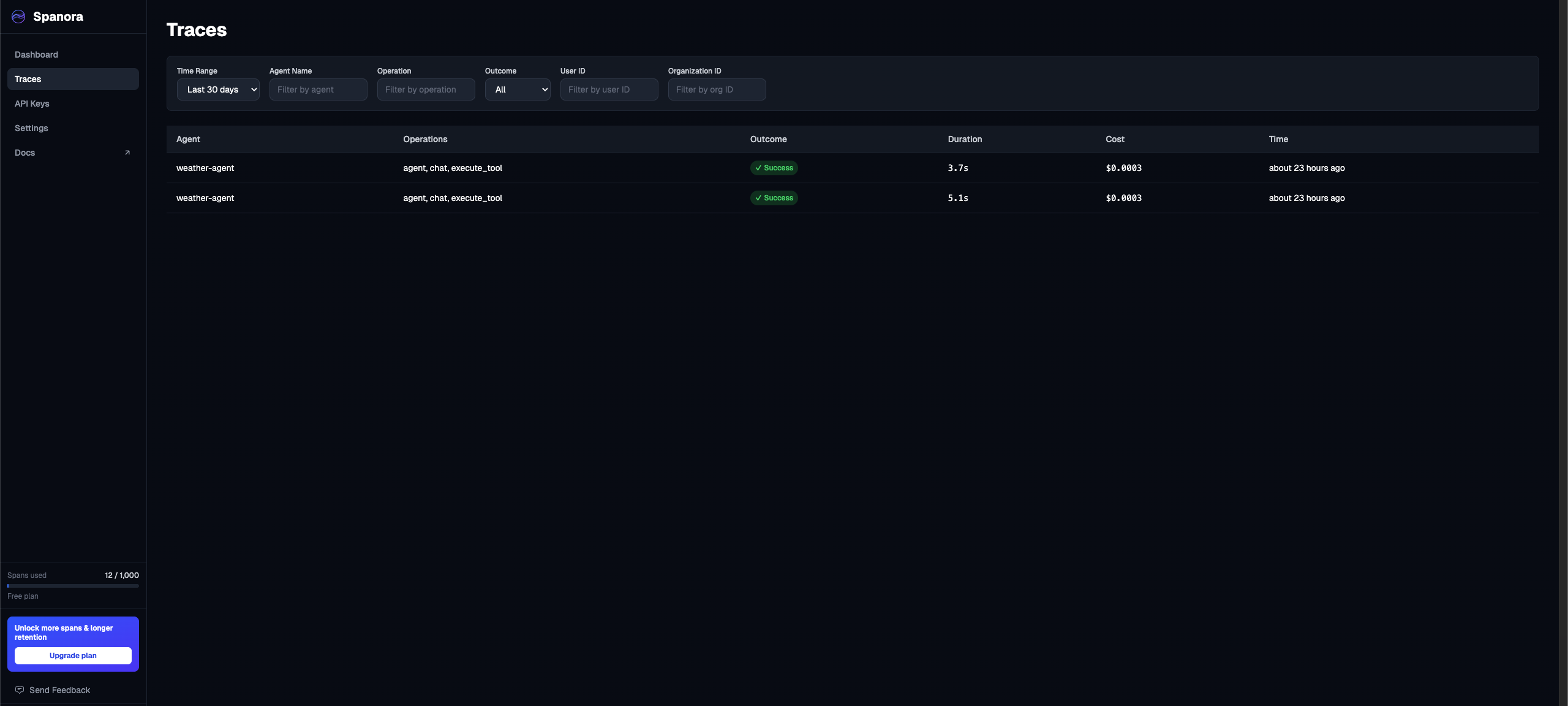Navigate to Settings in the sidebar
This screenshot has height=706, width=1568.
[31, 127]
